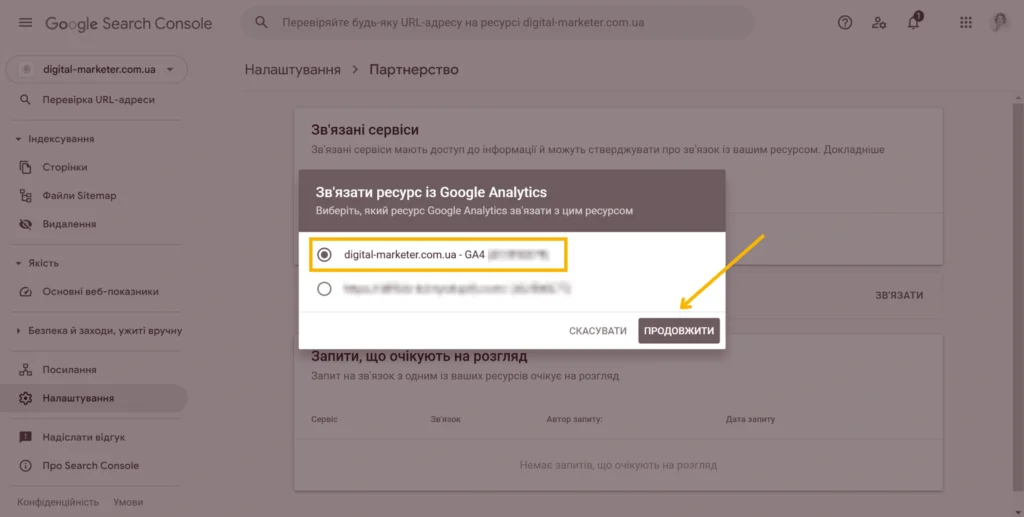Open the Конфіденційність footer link
1024x517 pixels.
(x=58, y=502)
